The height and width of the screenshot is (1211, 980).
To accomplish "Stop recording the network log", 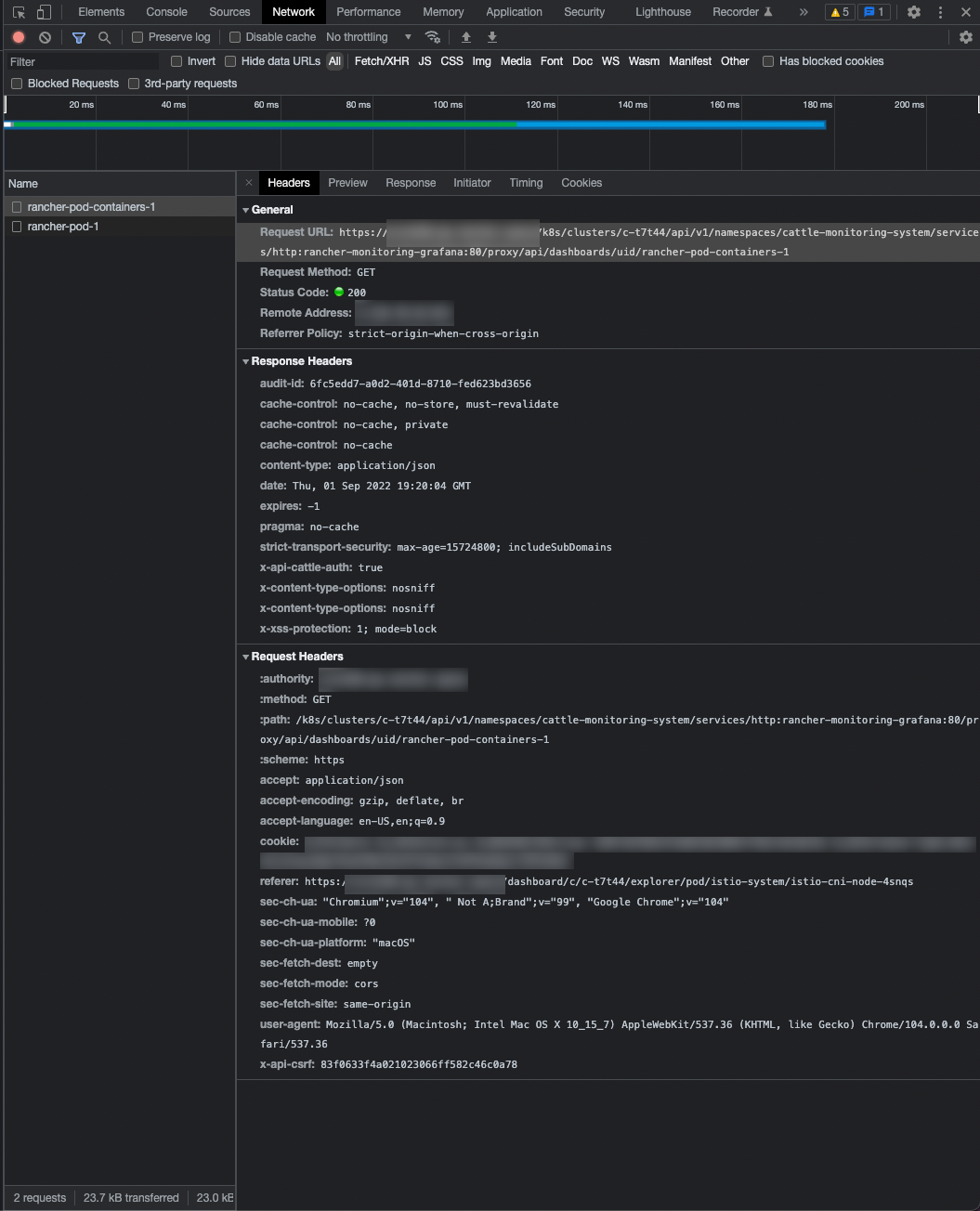I will pos(18,37).
